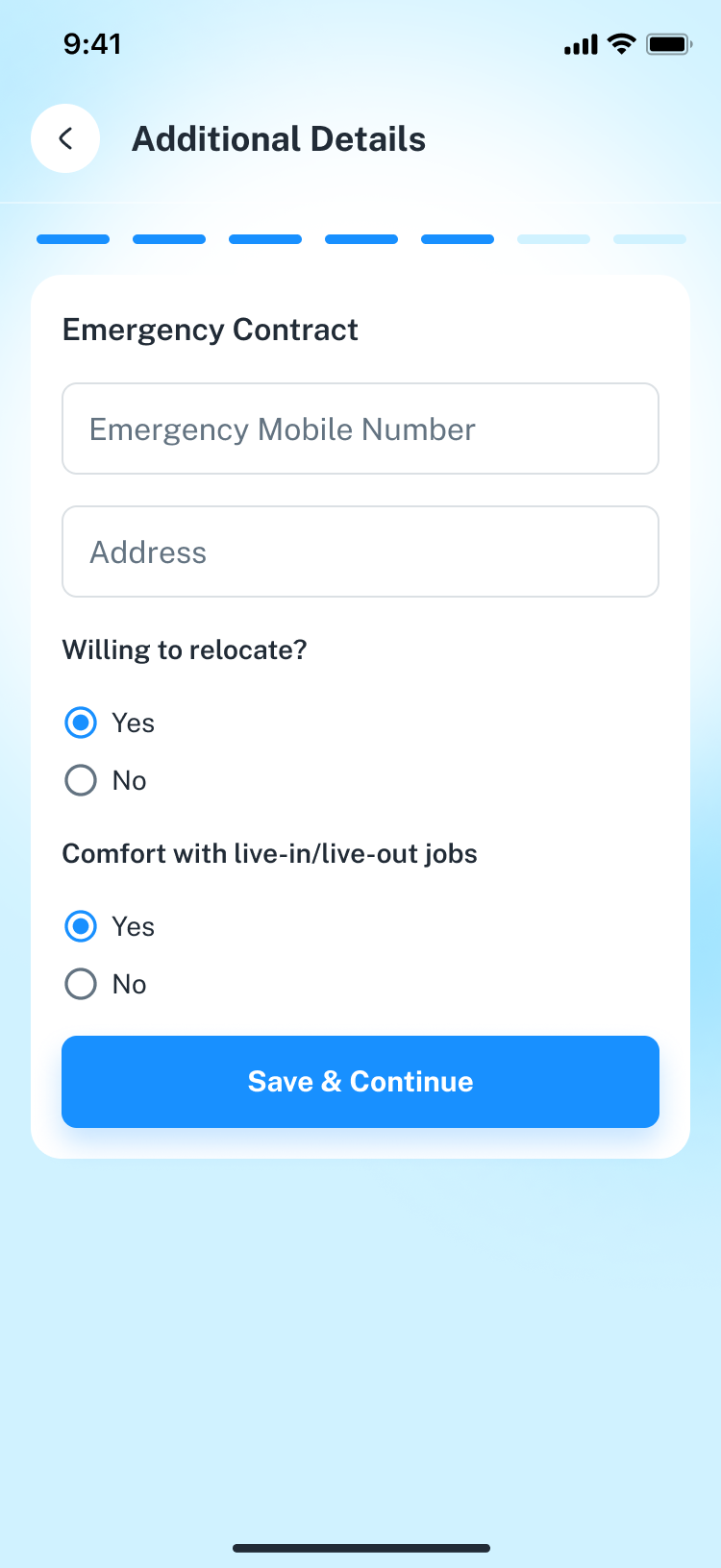Tap the home indicator bar

point(361,1548)
